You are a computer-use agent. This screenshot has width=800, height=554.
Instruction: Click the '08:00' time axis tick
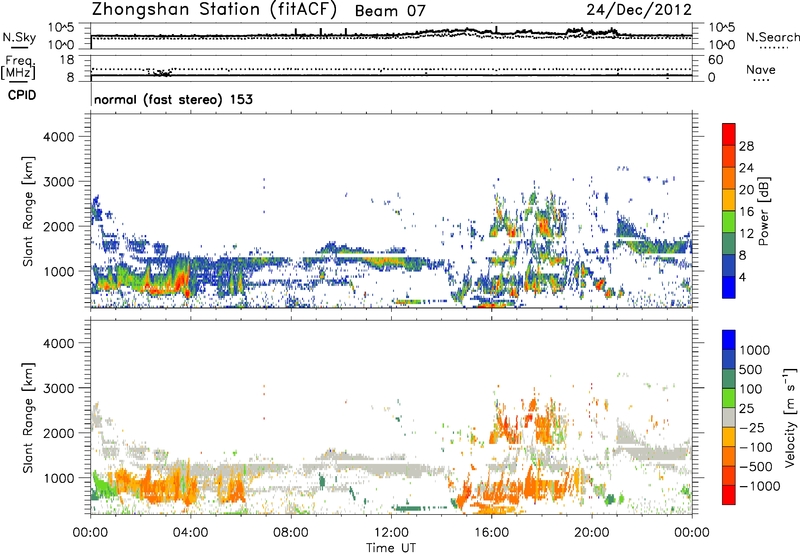(291, 532)
